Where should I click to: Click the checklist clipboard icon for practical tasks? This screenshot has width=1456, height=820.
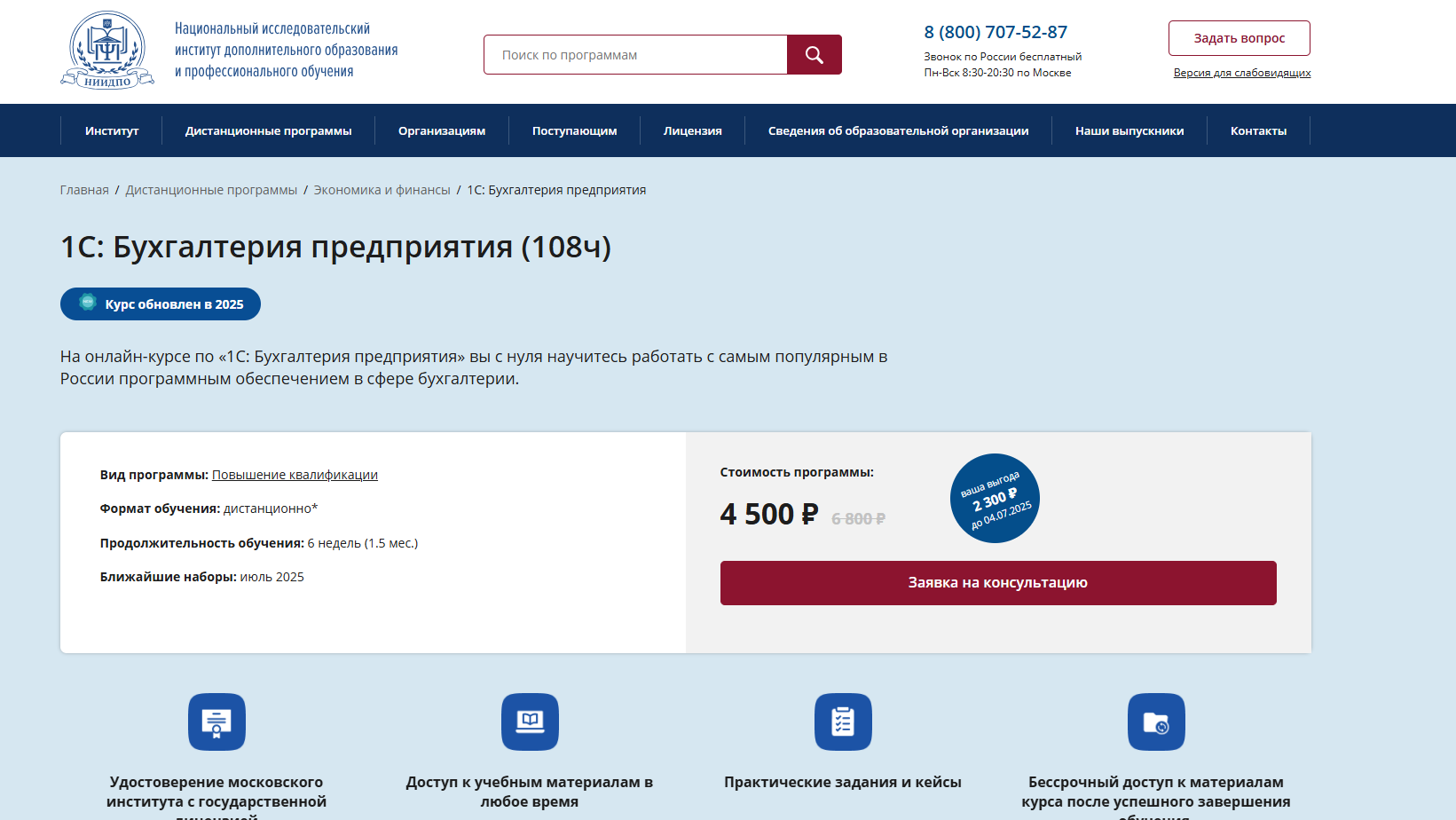pyautogui.click(x=843, y=721)
